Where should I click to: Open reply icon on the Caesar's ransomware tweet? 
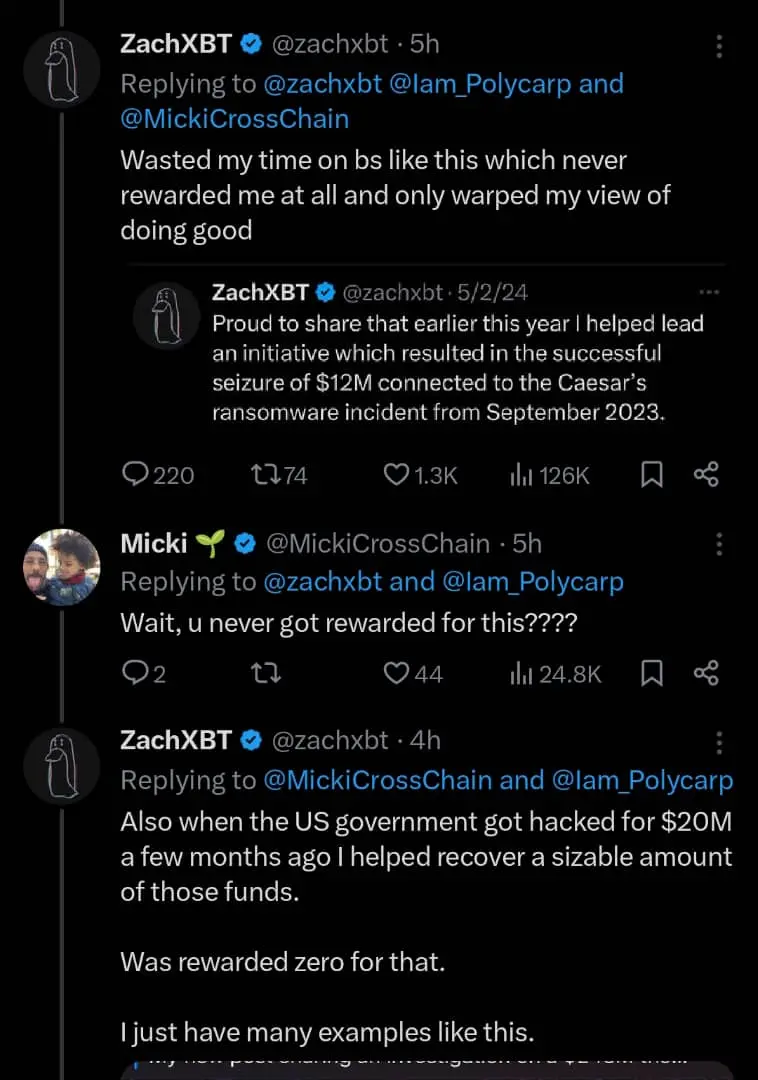pos(135,475)
